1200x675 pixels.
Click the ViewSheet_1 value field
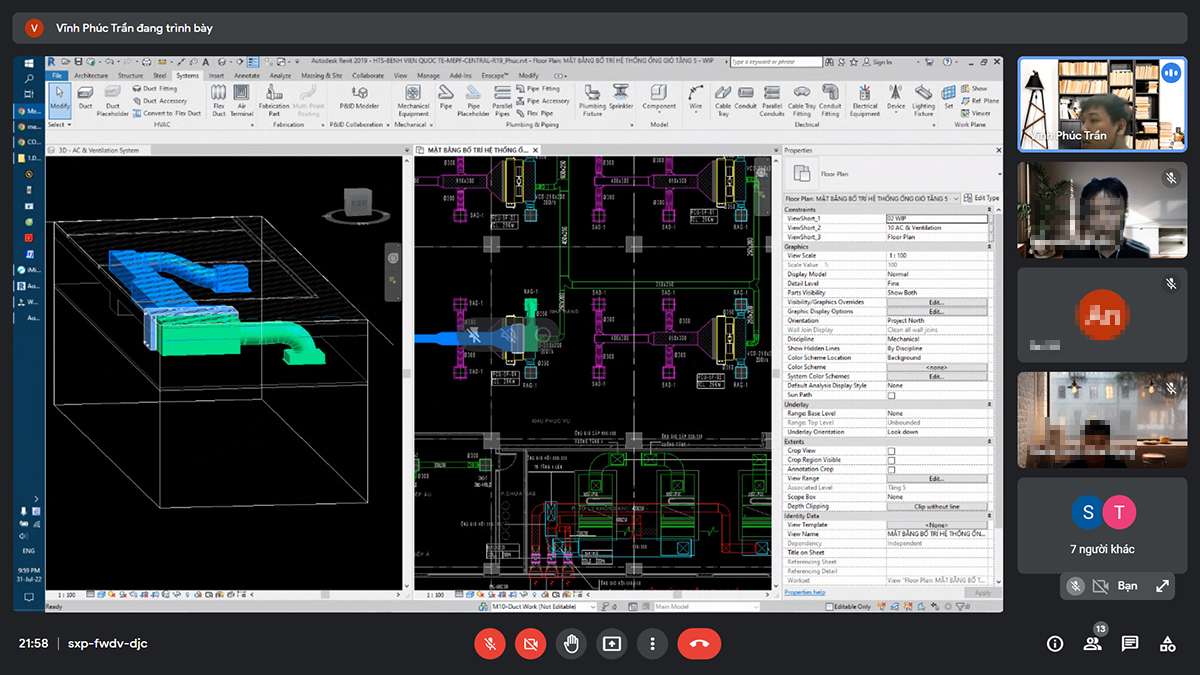(x=936, y=218)
